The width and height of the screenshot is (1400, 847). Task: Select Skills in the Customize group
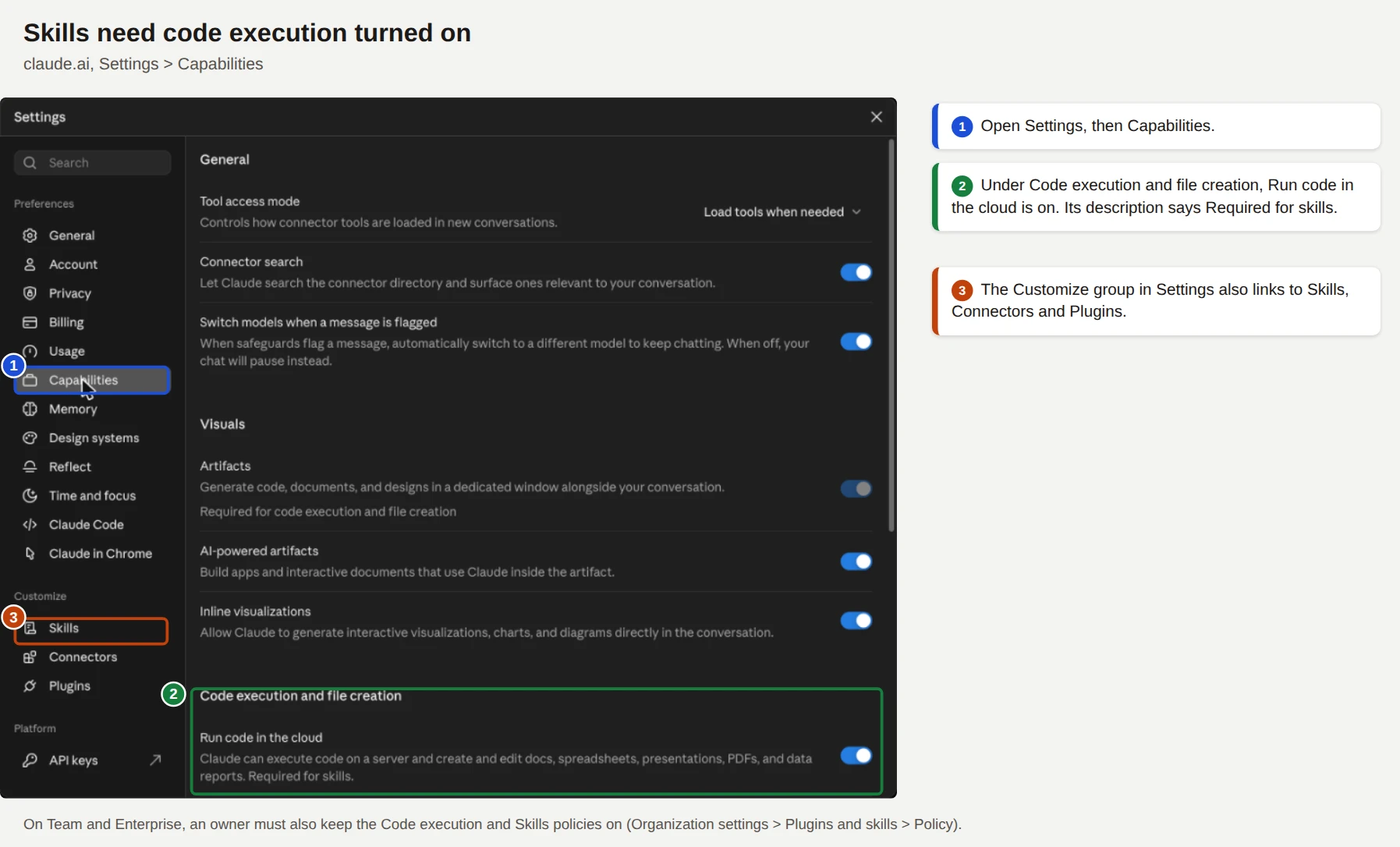[91, 629]
